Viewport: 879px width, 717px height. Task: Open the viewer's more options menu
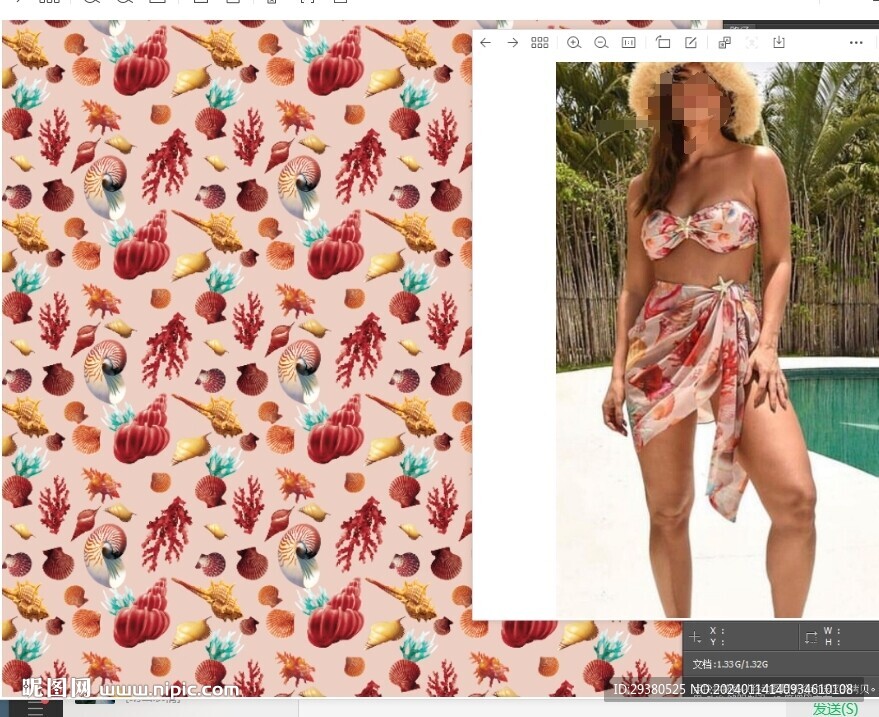[x=856, y=43]
